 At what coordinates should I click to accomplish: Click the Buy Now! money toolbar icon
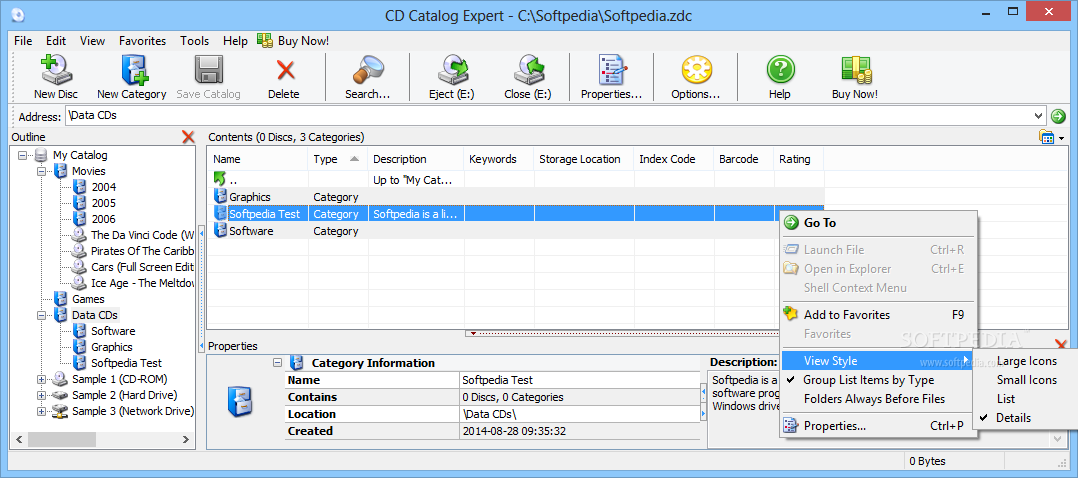coord(856,69)
